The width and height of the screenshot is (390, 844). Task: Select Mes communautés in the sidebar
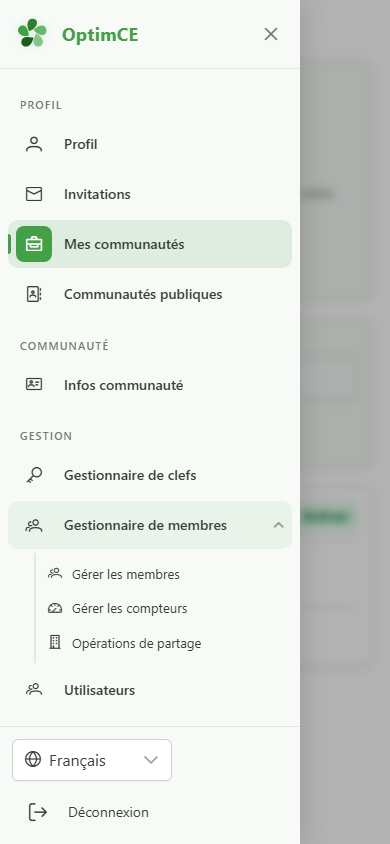tap(150, 244)
